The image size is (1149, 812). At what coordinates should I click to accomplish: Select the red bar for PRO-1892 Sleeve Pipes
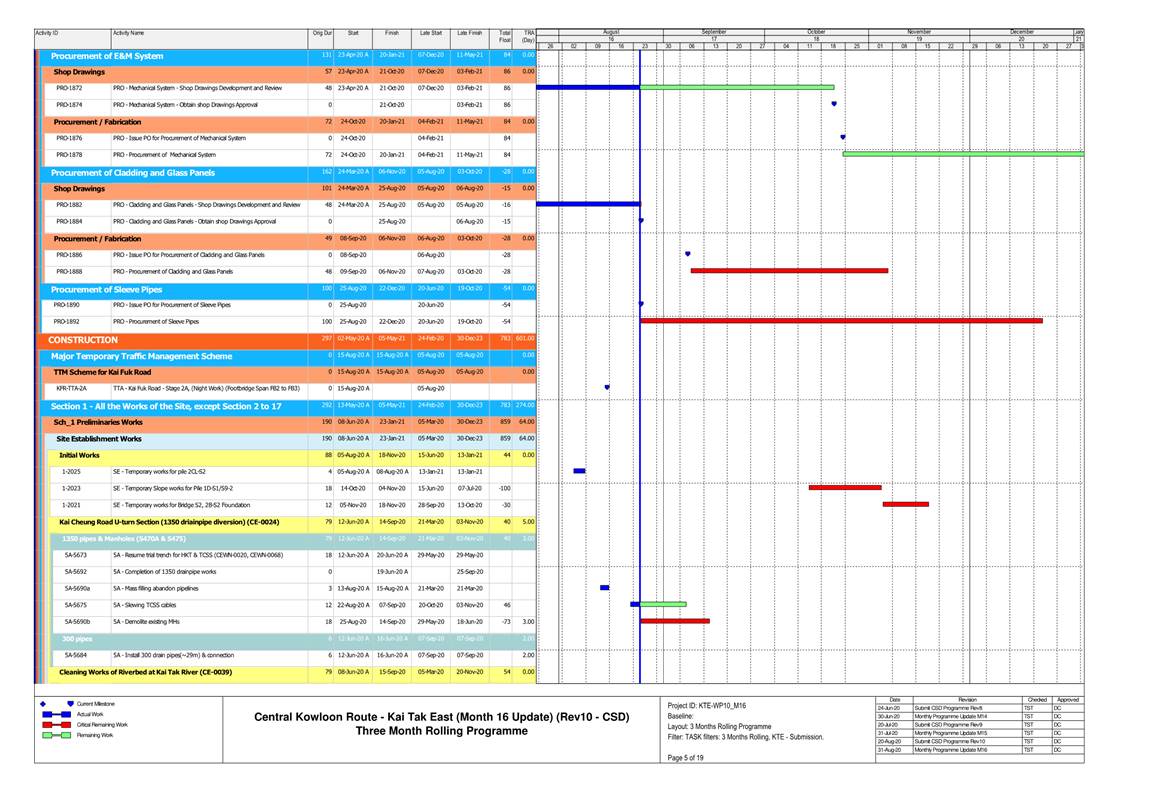[840, 321]
